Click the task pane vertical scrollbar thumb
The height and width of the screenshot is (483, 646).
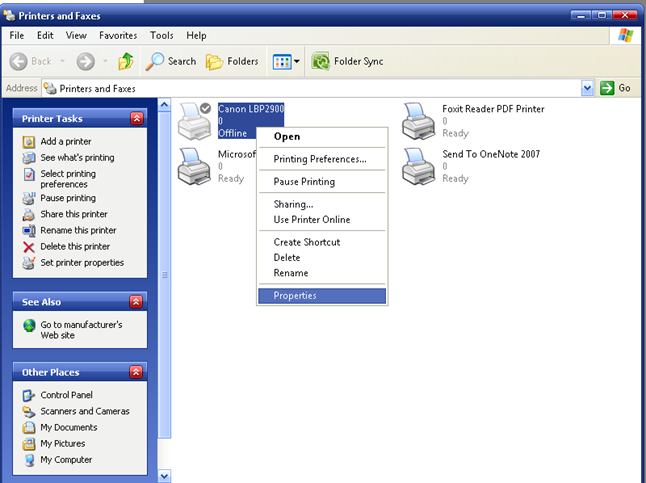tap(164, 275)
